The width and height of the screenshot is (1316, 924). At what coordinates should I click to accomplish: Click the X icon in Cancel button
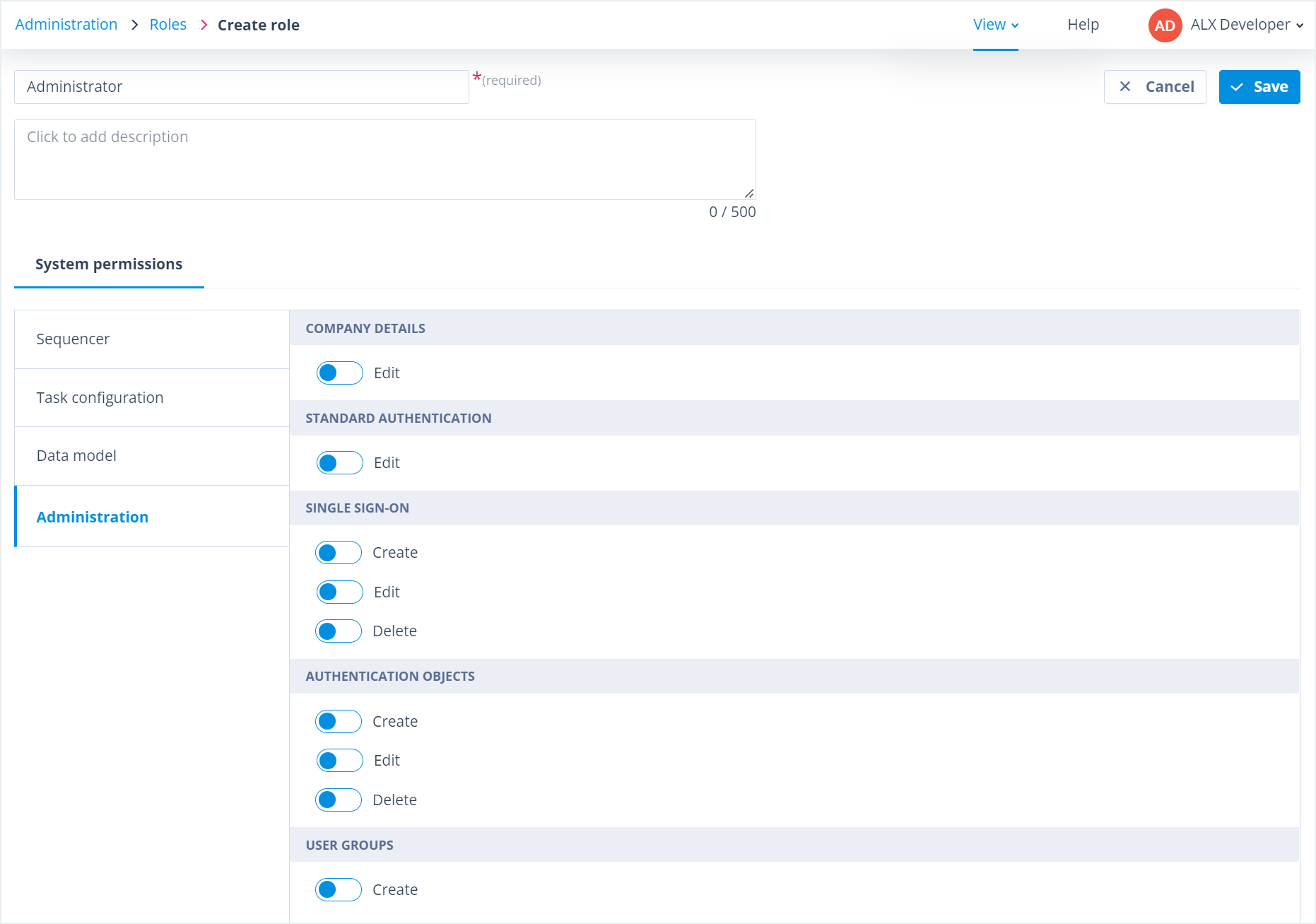pos(1125,86)
